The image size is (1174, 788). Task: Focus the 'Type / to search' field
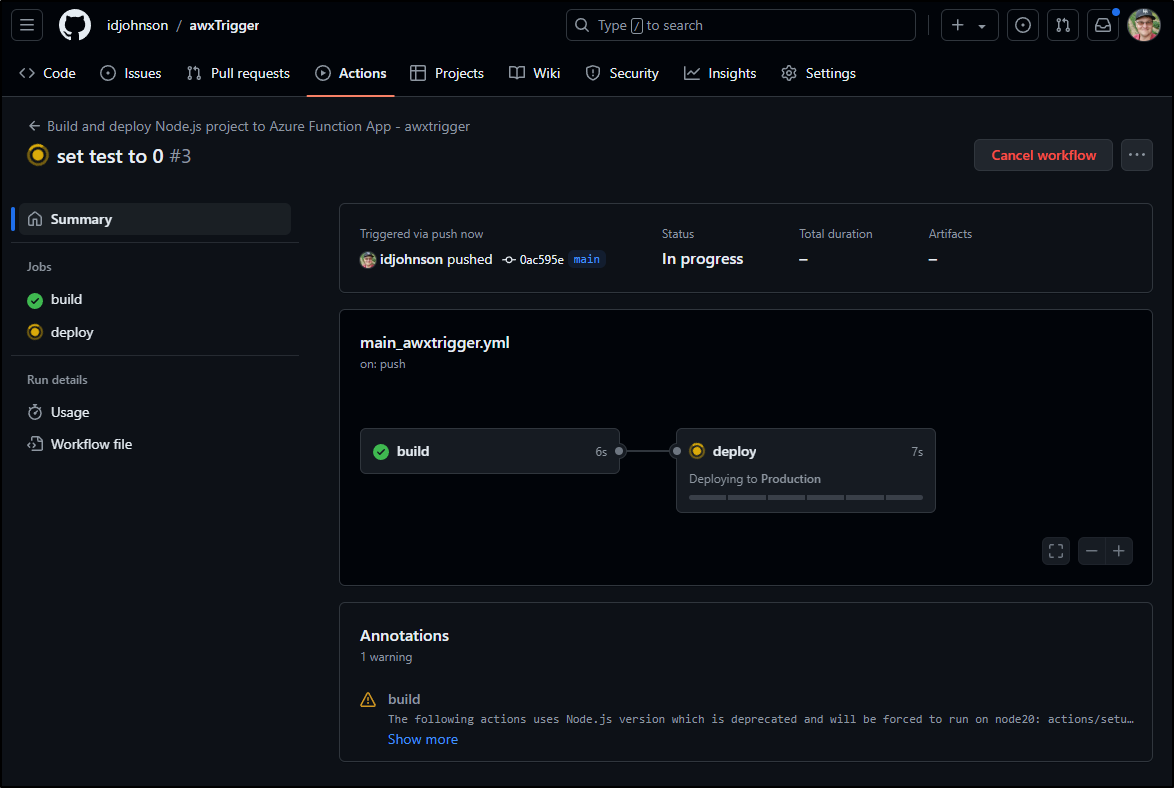[740, 25]
